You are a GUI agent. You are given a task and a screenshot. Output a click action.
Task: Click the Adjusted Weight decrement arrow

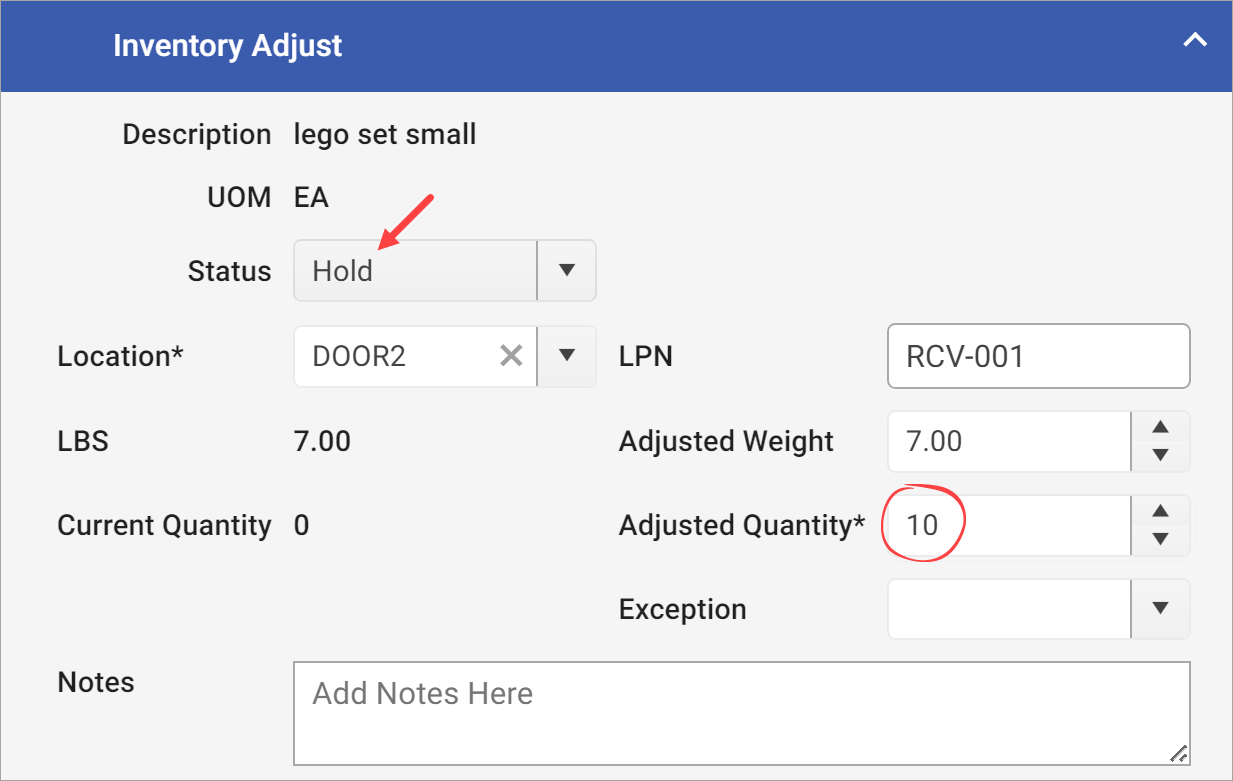(1160, 455)
